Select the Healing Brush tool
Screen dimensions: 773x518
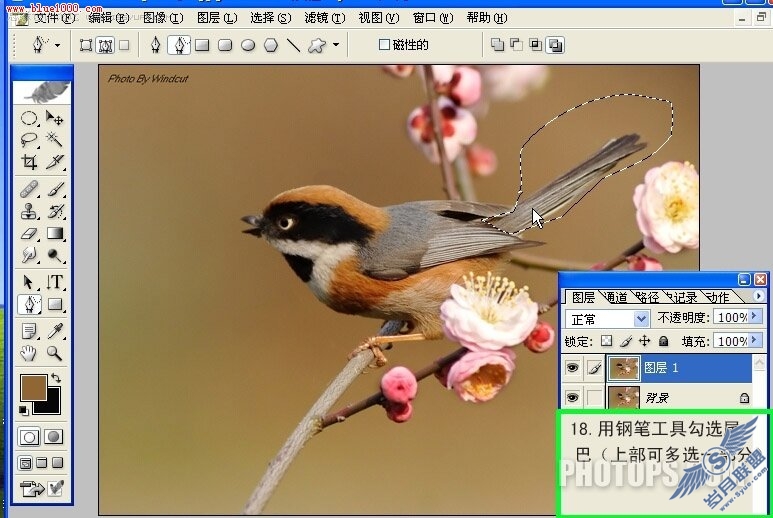[29, 189]
